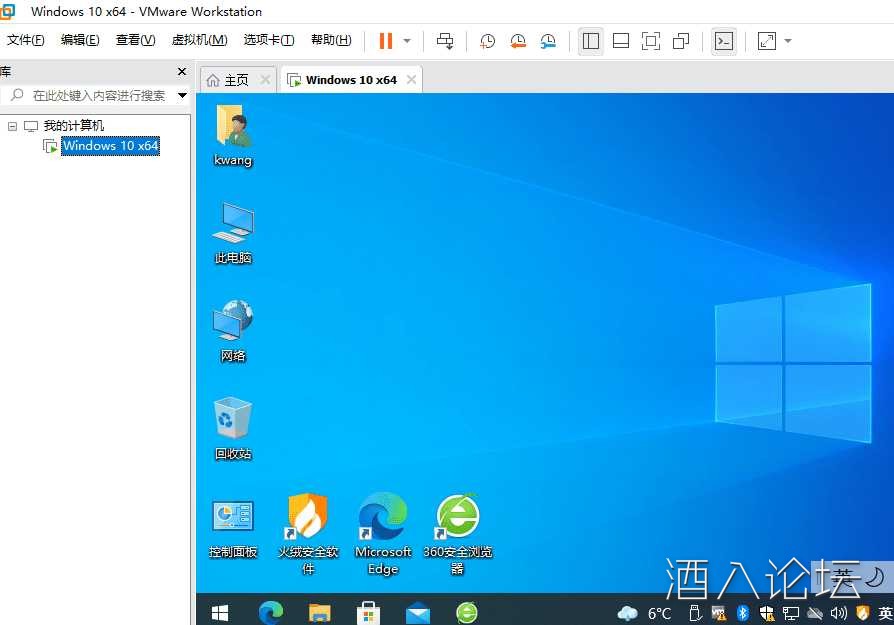Image resolution: width=894 pixels, height=625 pixels.
Task: Toggle the console view button
Action: [724, 41]
